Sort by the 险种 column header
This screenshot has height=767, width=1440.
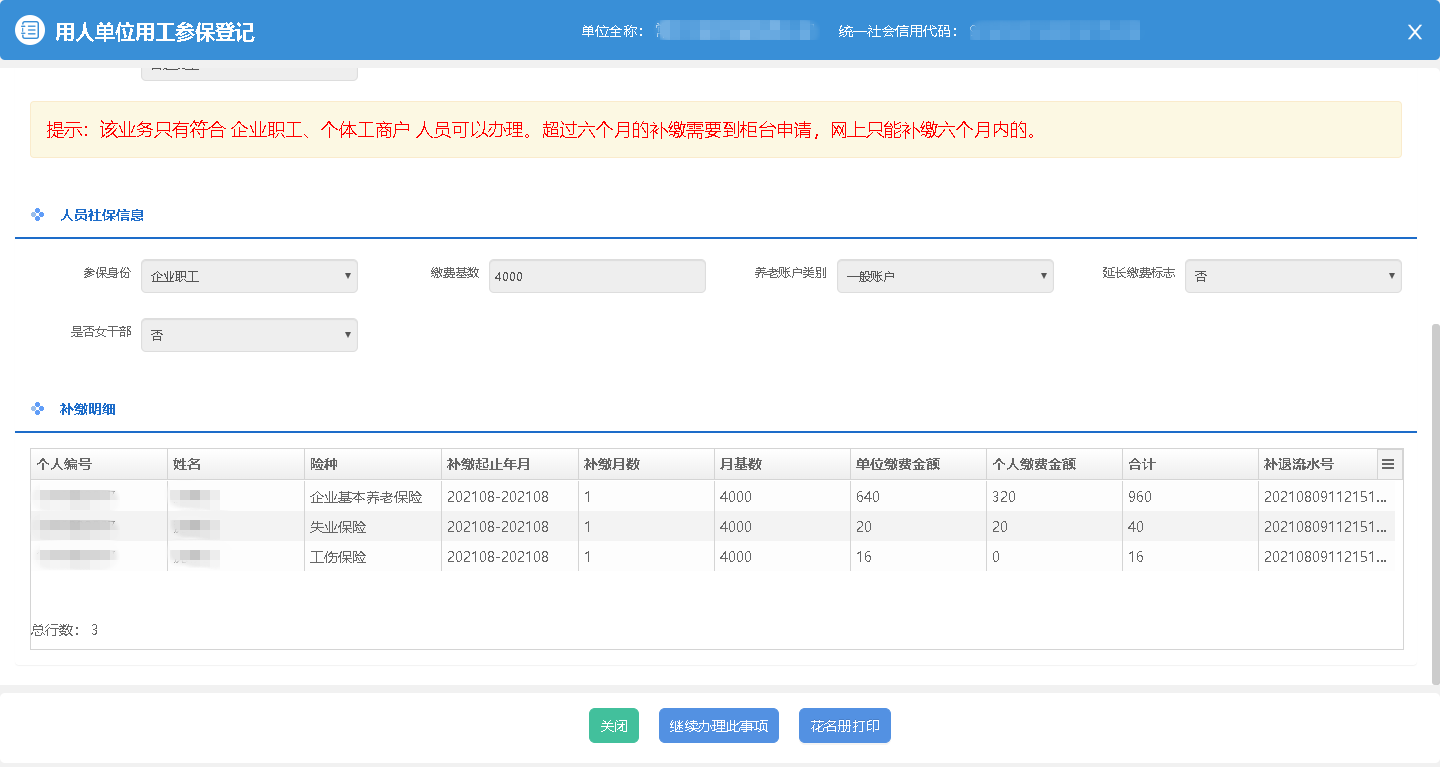[372, 465]
